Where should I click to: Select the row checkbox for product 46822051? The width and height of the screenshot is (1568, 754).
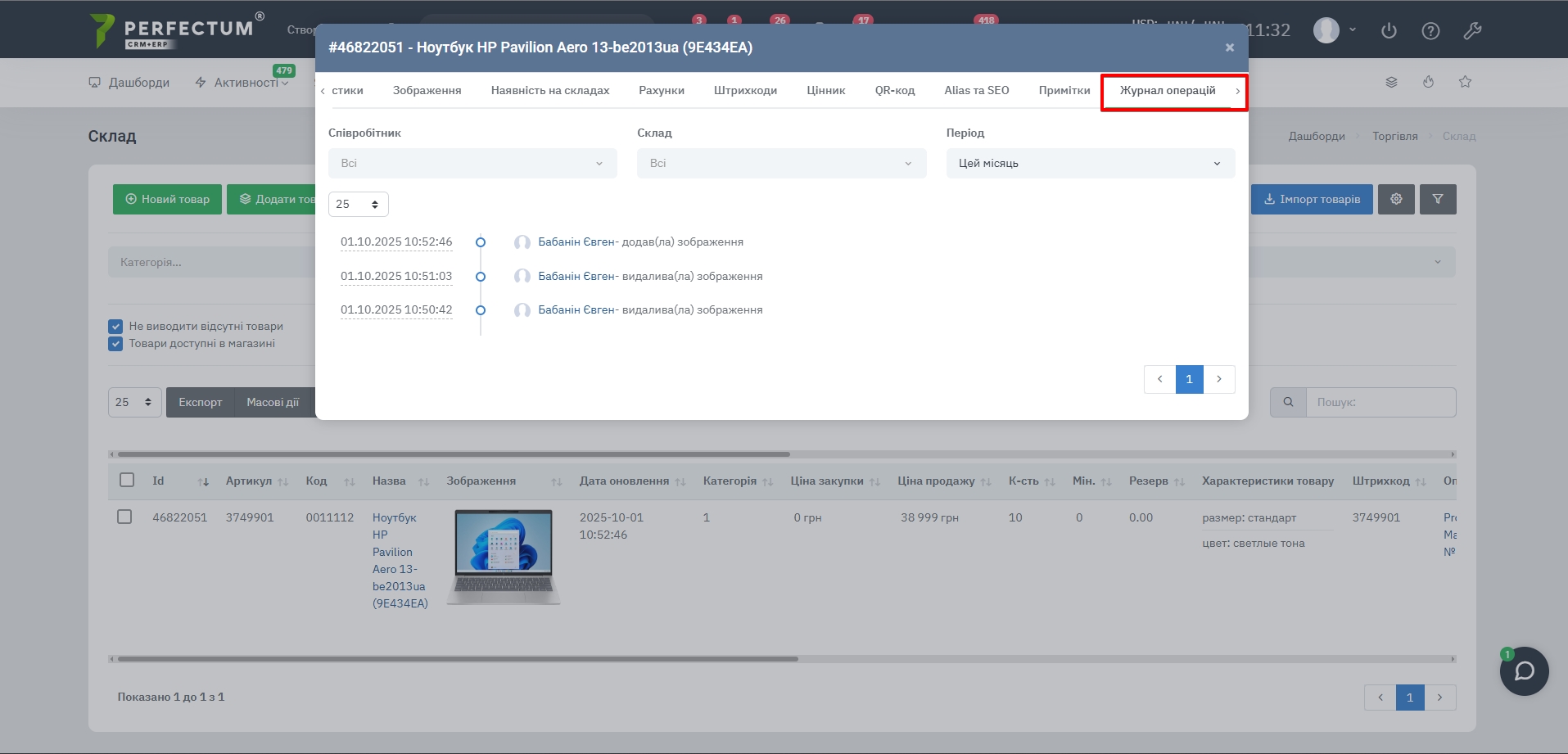coord(124,517)
